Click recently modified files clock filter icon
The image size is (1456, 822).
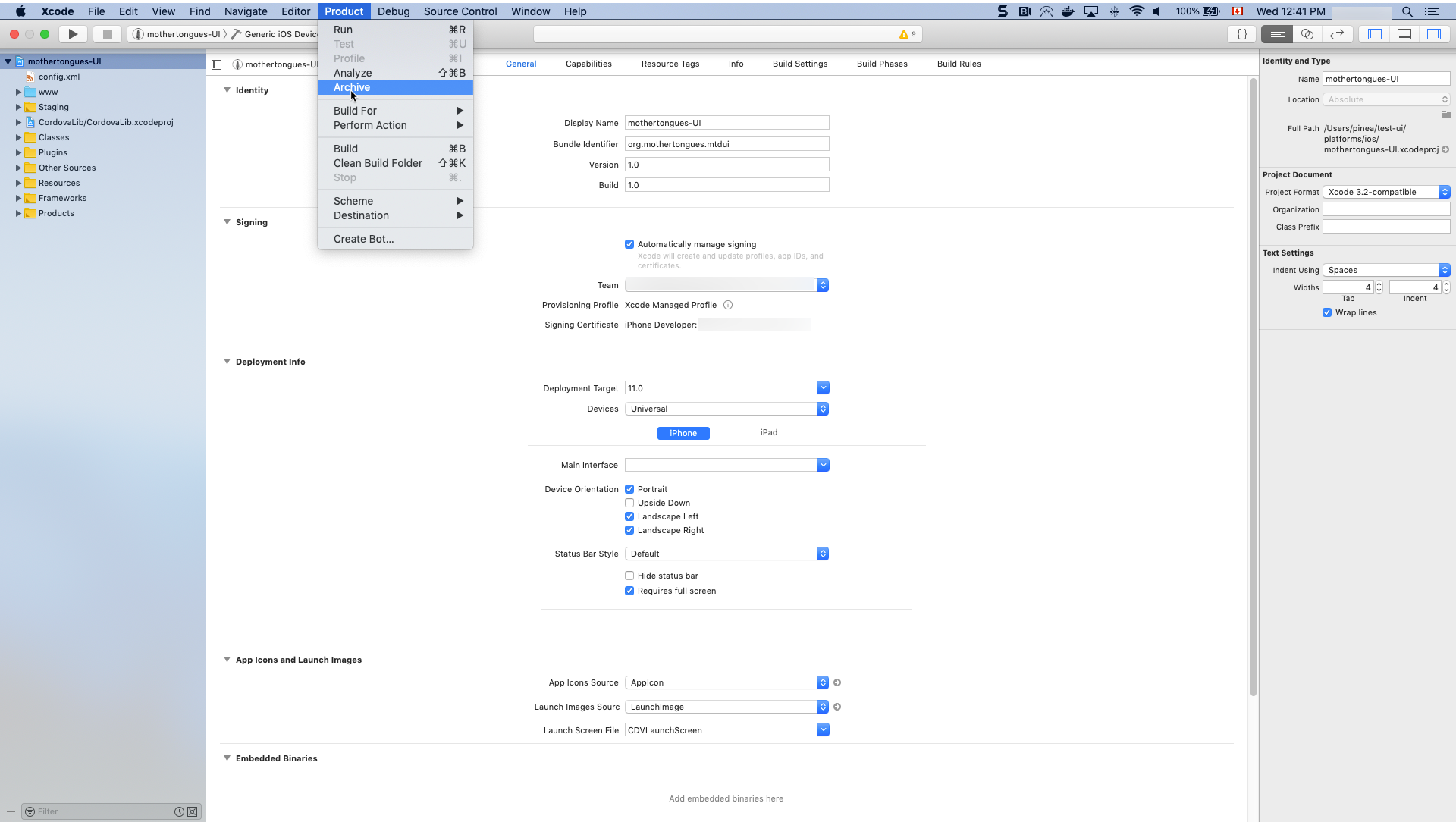179,811
